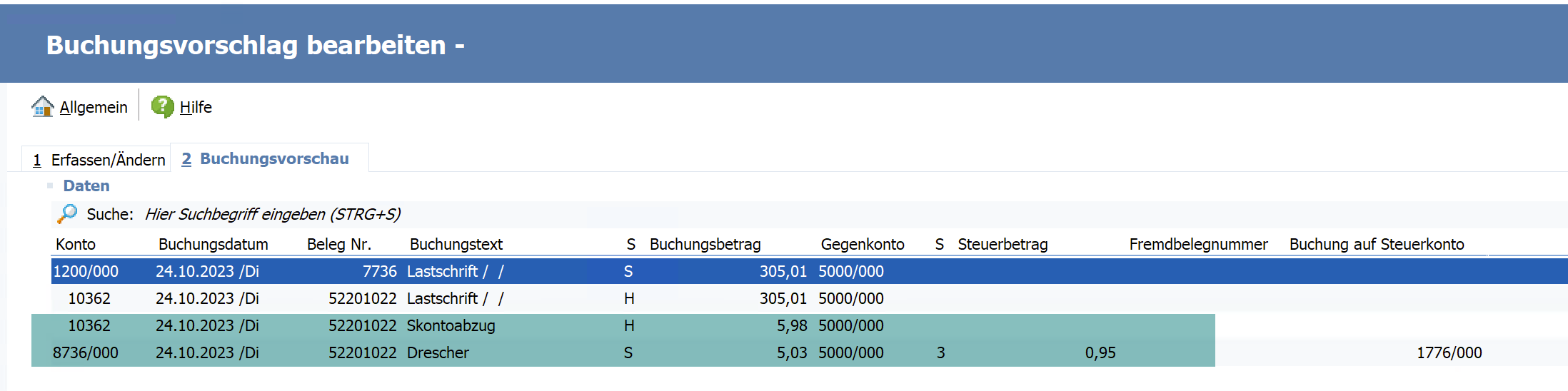The width and height of the screenshot is (1568, 391).
Task: Click the green Hilfe question mark icon
Action: point(162,107)
